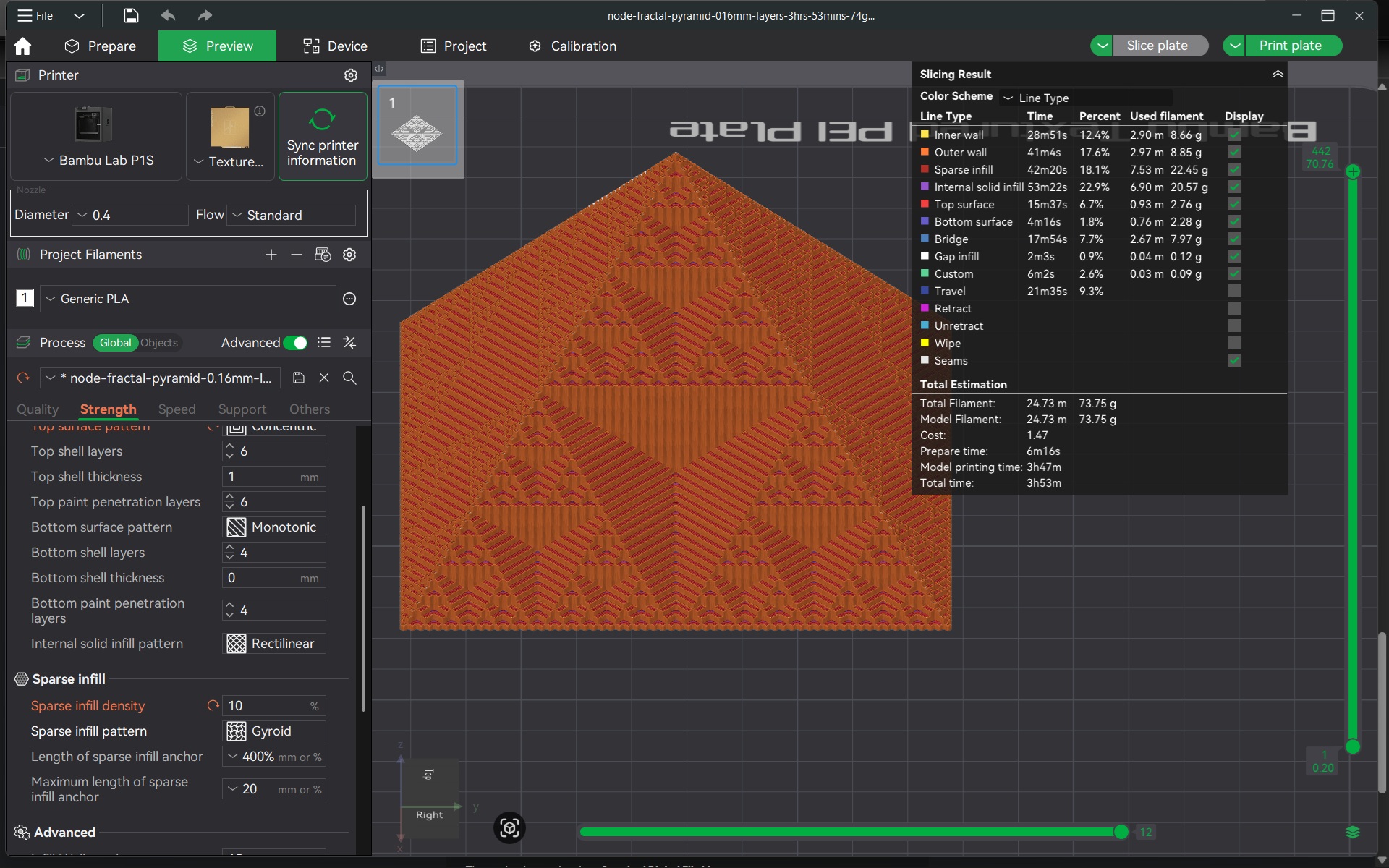Click the Home icon in the top toolbar
Screen dimensions: 1389x868
[23, 46]
